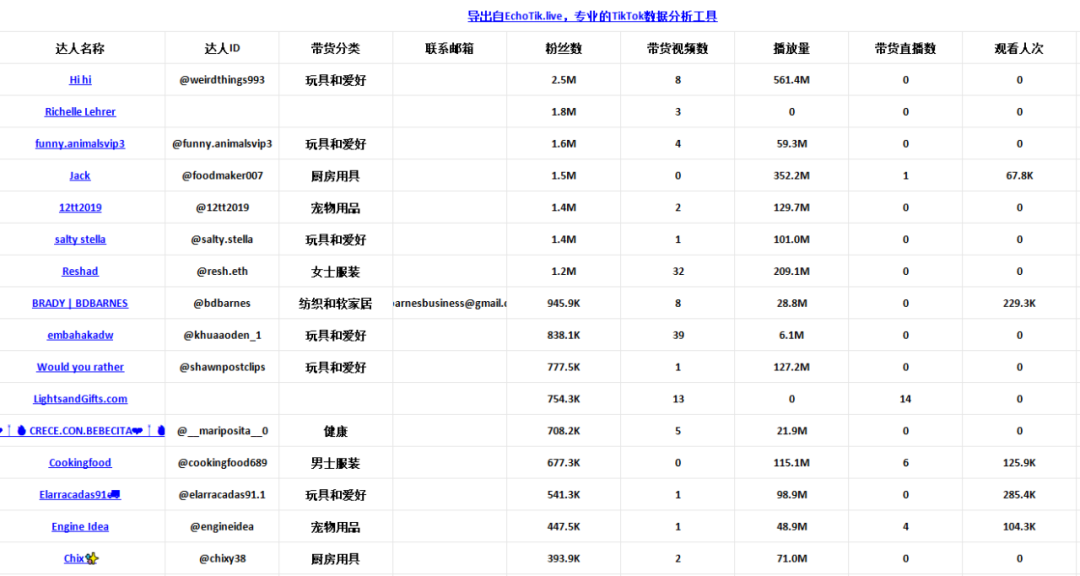Select the 联系邮箱 column header
The image size is (1080, 576).
450,48
